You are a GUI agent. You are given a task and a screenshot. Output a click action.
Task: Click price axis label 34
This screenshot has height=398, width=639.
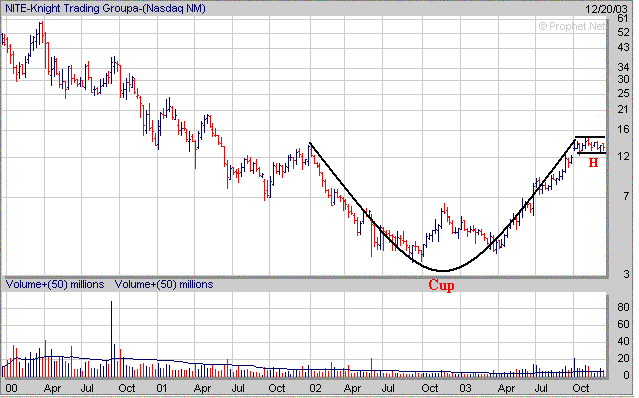point(623,67)
